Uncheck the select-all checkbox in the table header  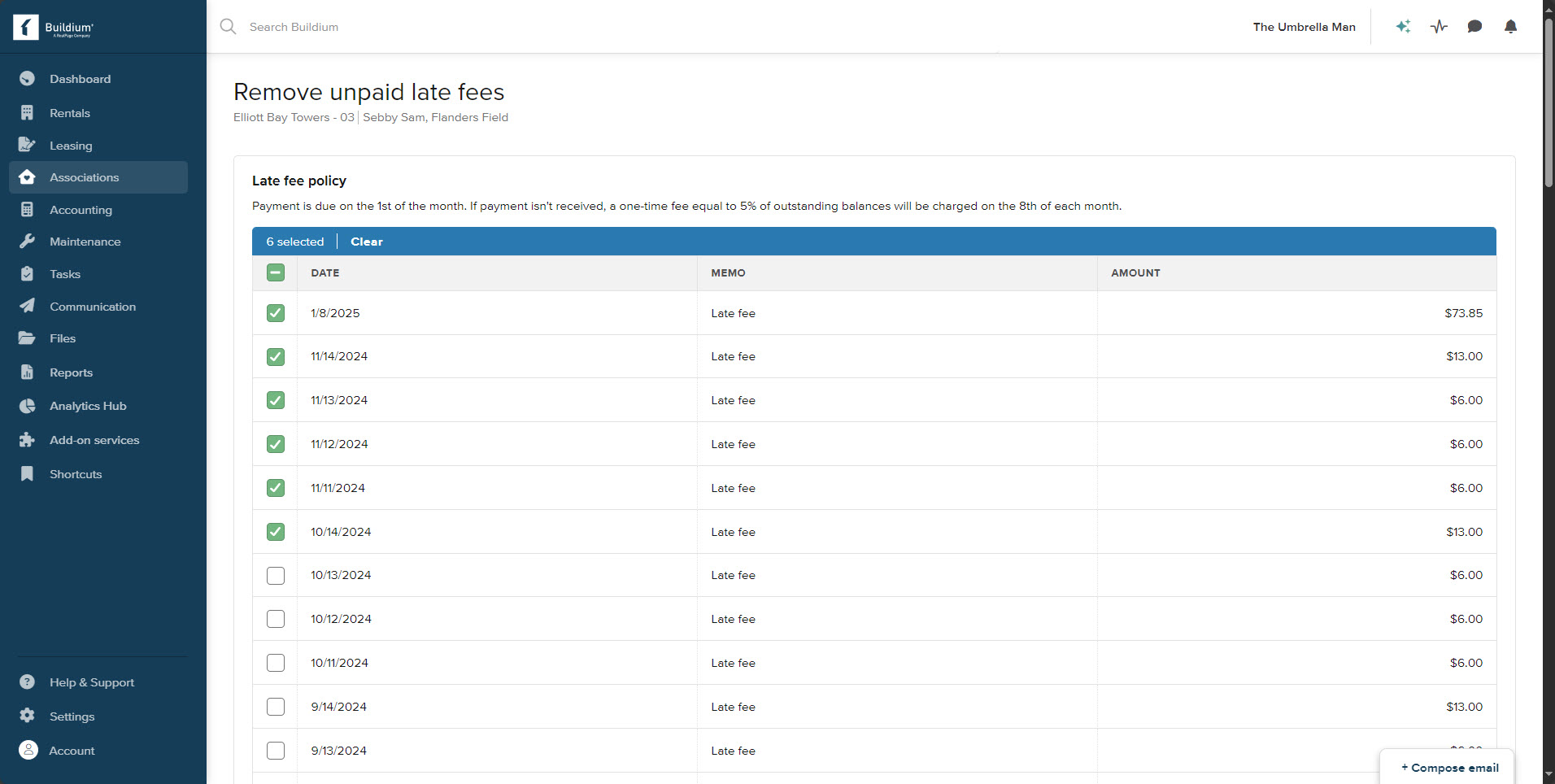[x=275, y=272]
